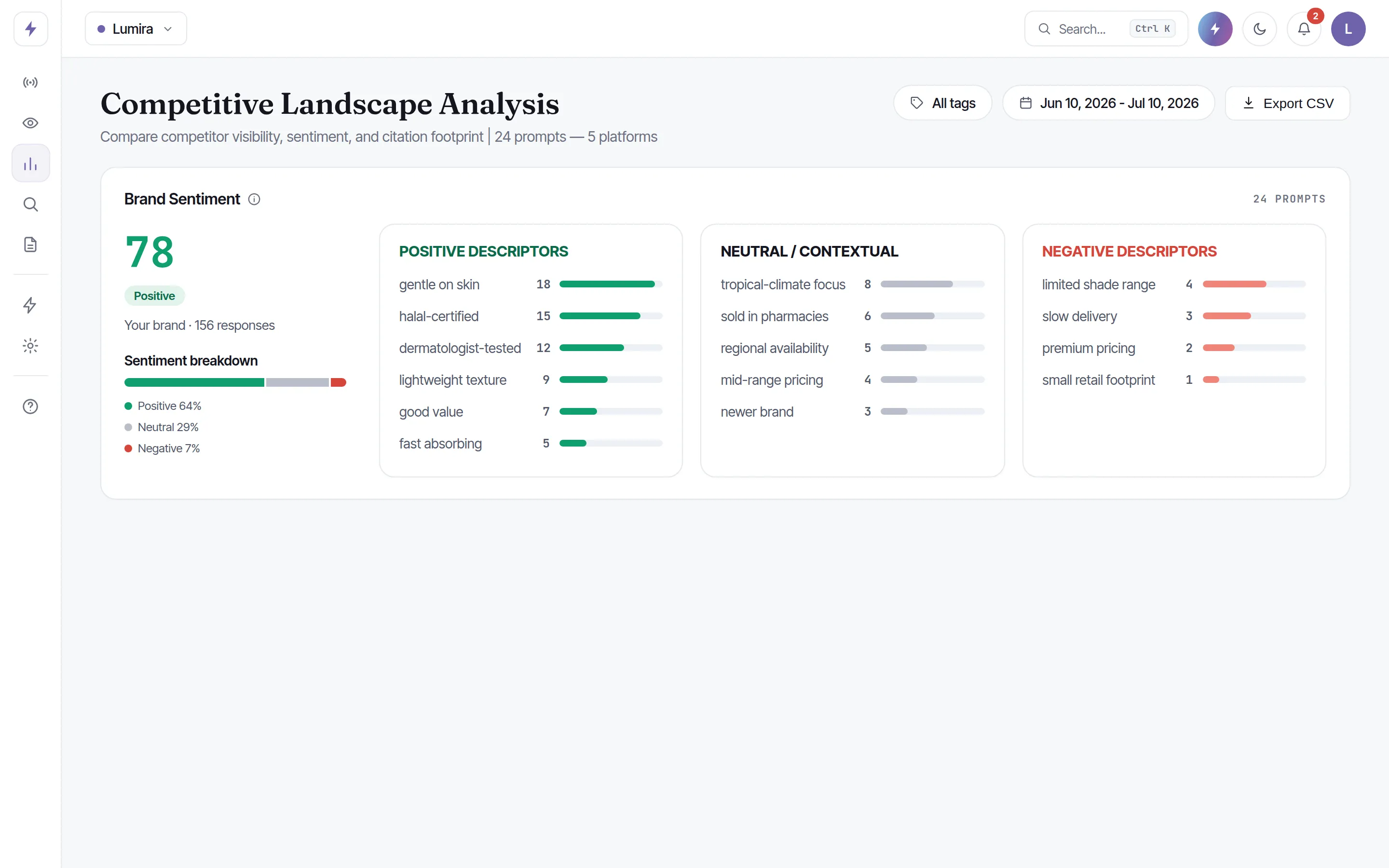Click the '24 PROMPTS' label
Image resolution: width=1389 pixels, height=868 pixels.
pyautogui.click(x=1289, y=199)
